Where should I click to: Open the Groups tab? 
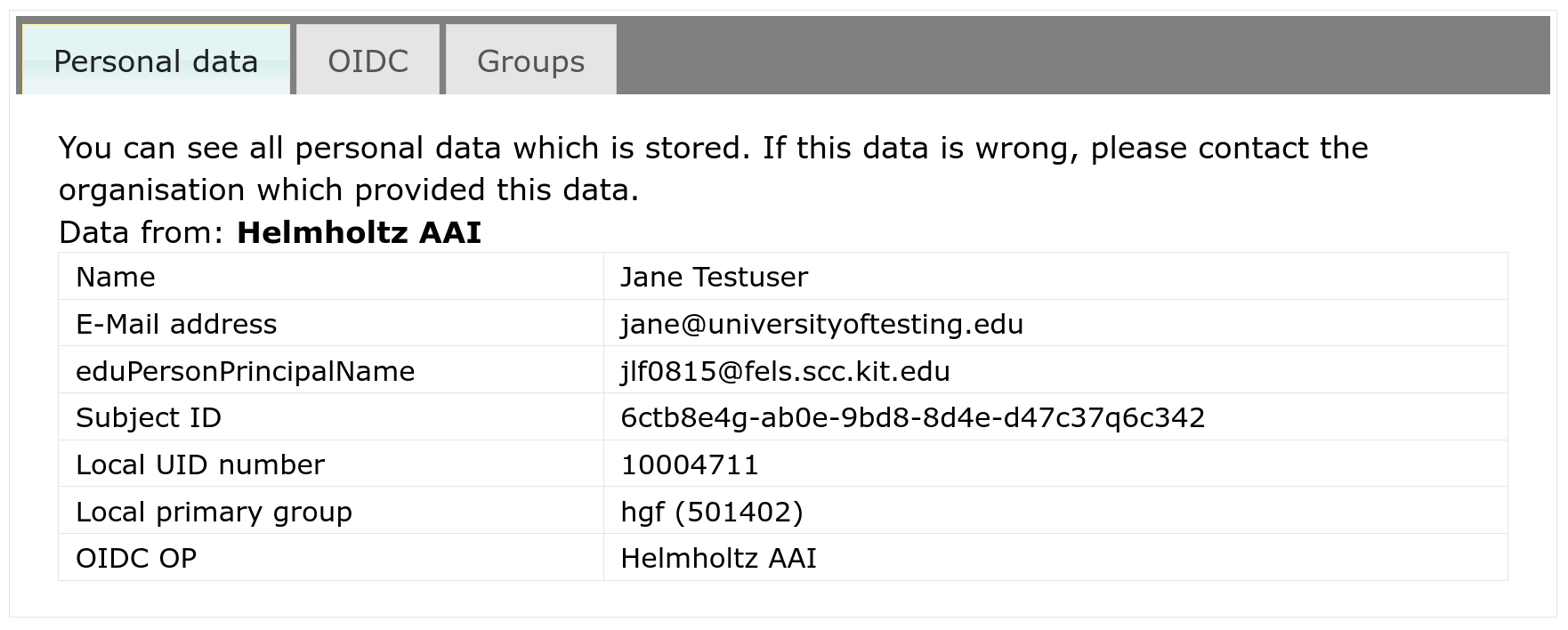pos(530,60)
